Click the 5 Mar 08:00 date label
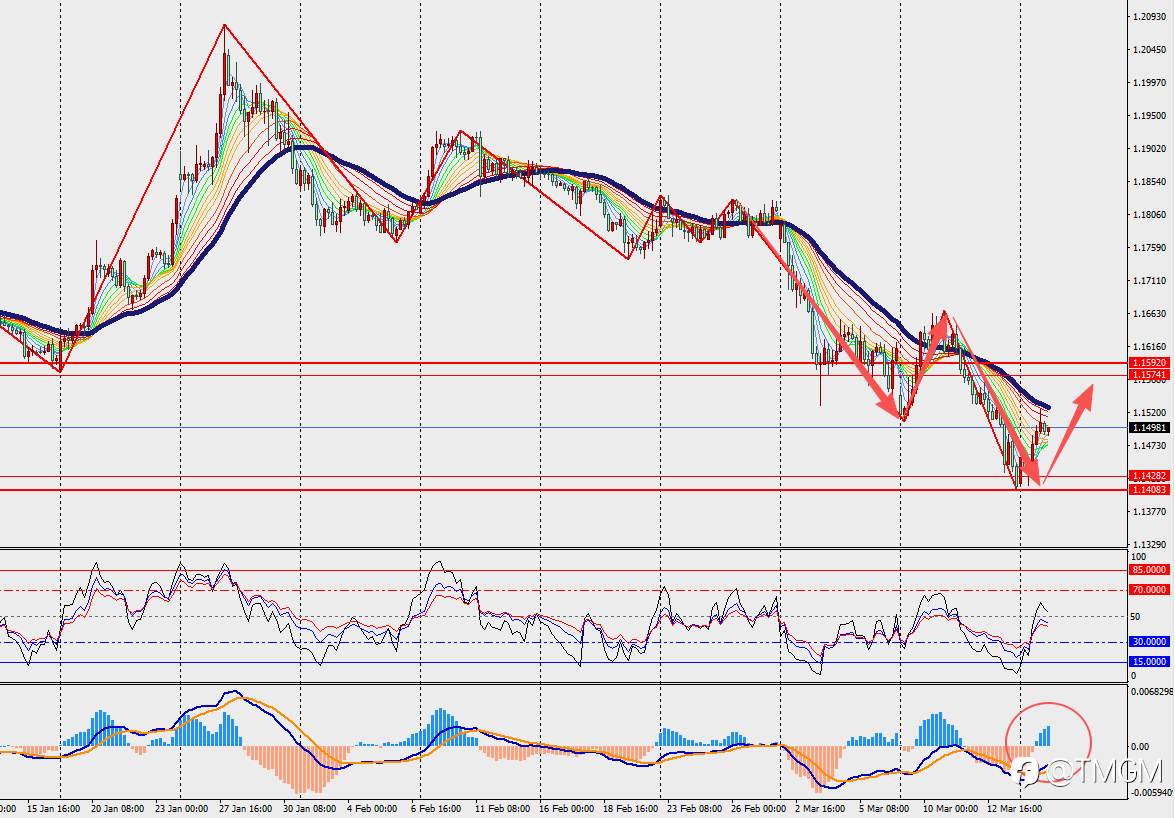Image resolution: width=1175 pixels, height=818 pixels. (x=886, y=809)
